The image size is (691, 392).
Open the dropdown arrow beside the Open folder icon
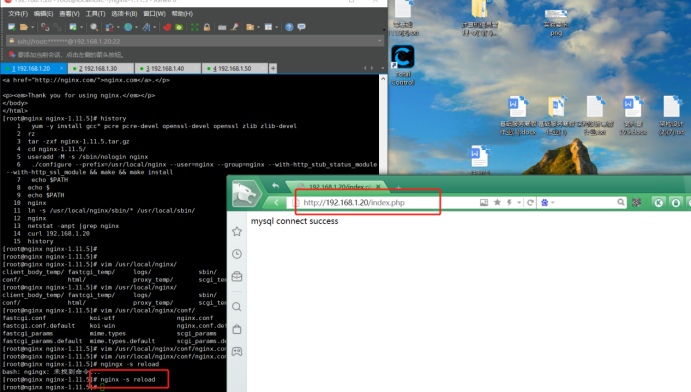pyautogui.click(x=32, y=27)
